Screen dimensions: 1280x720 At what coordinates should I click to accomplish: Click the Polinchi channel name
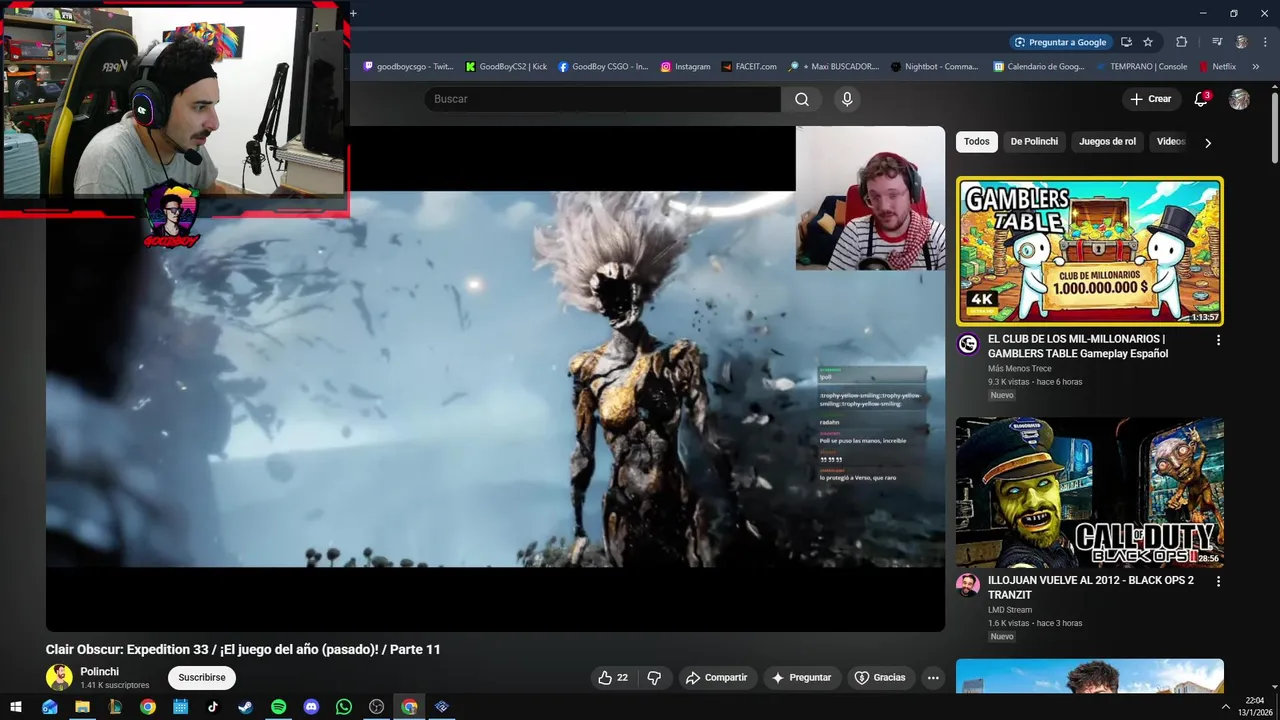tap(99, 672)
